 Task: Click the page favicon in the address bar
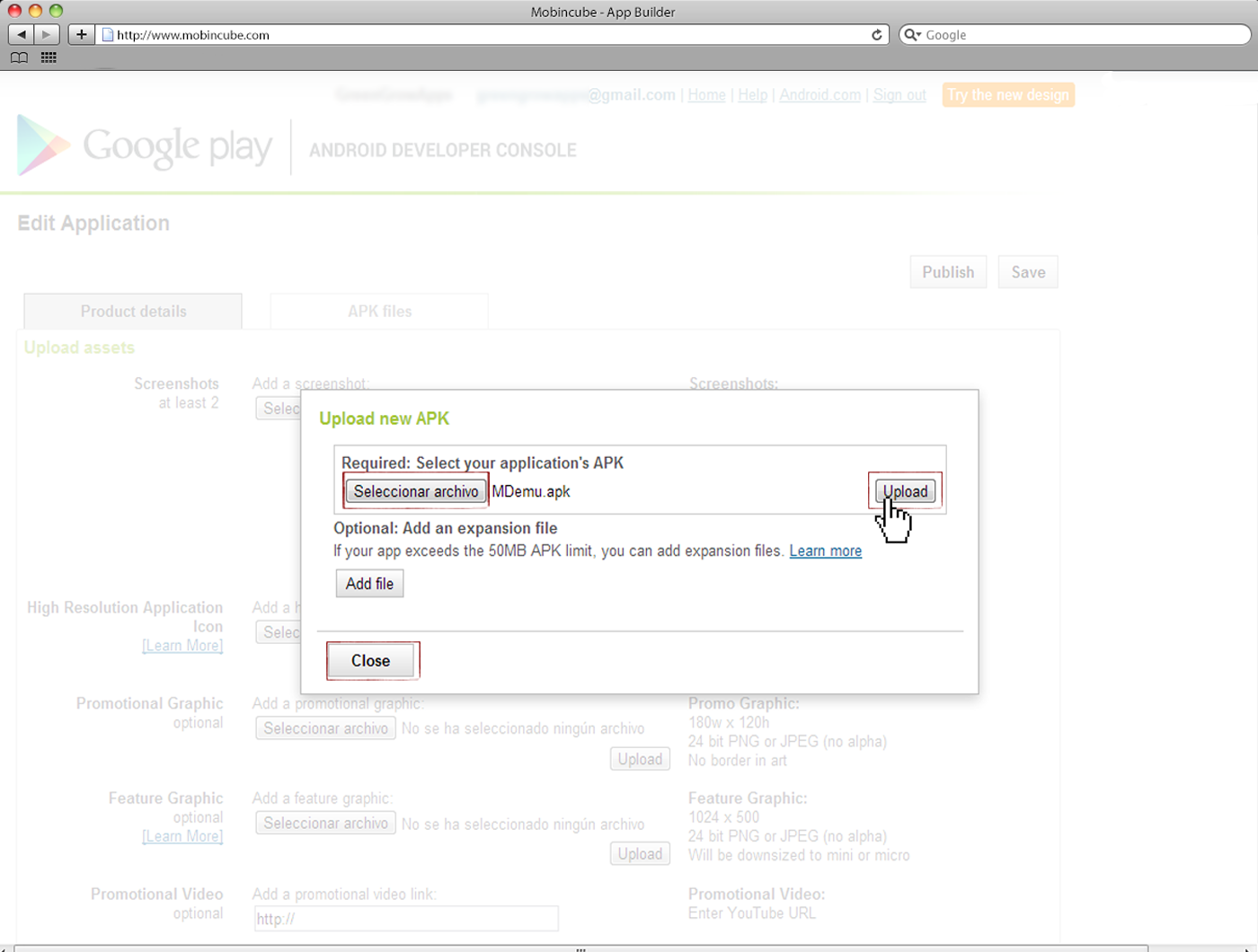[x=108, y=35]
